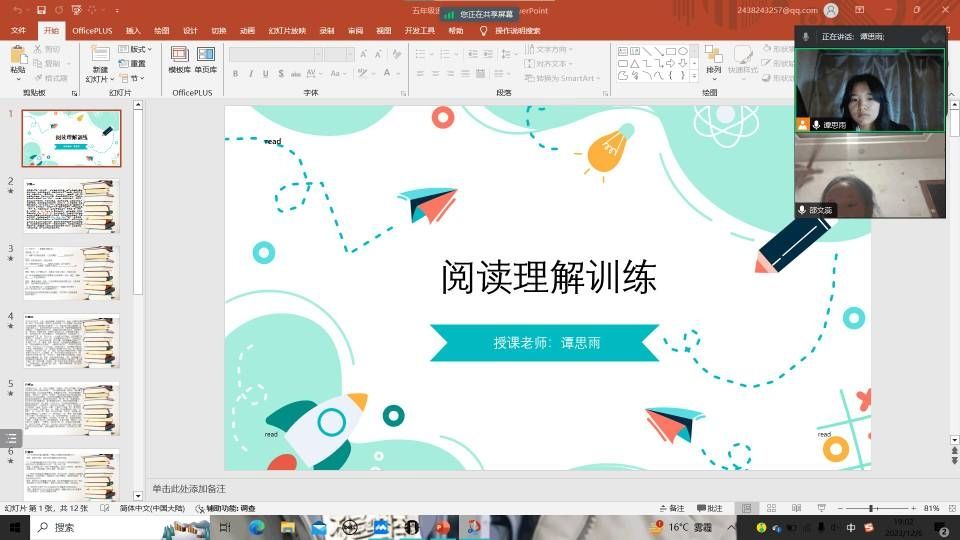
Task: Switch to the Insert (插入) ribbon tab
Action: click(x=133, y=30)
